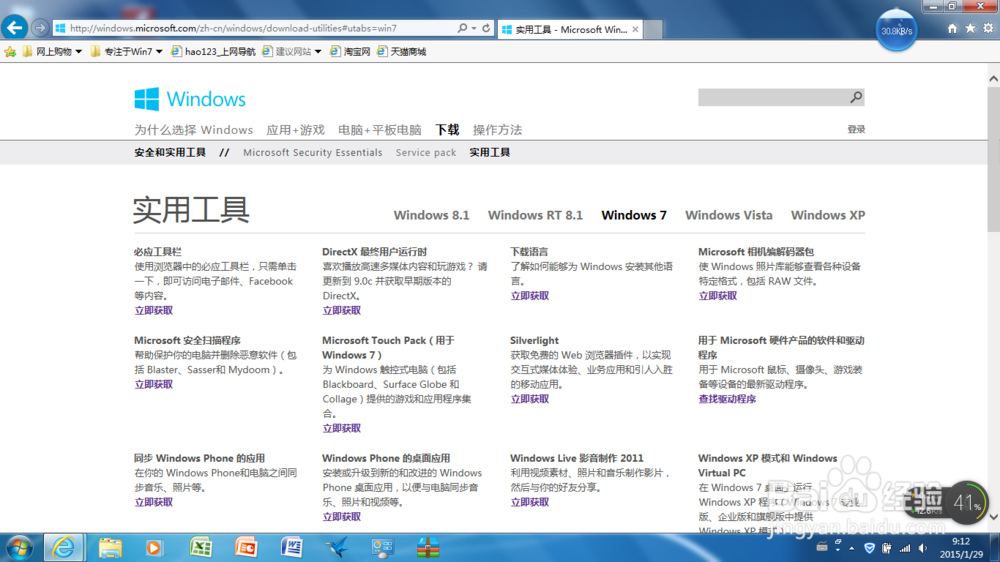Open the browser Home icon
The height and width of the screenshot is (562, 1000).
(x=952, y=28)
